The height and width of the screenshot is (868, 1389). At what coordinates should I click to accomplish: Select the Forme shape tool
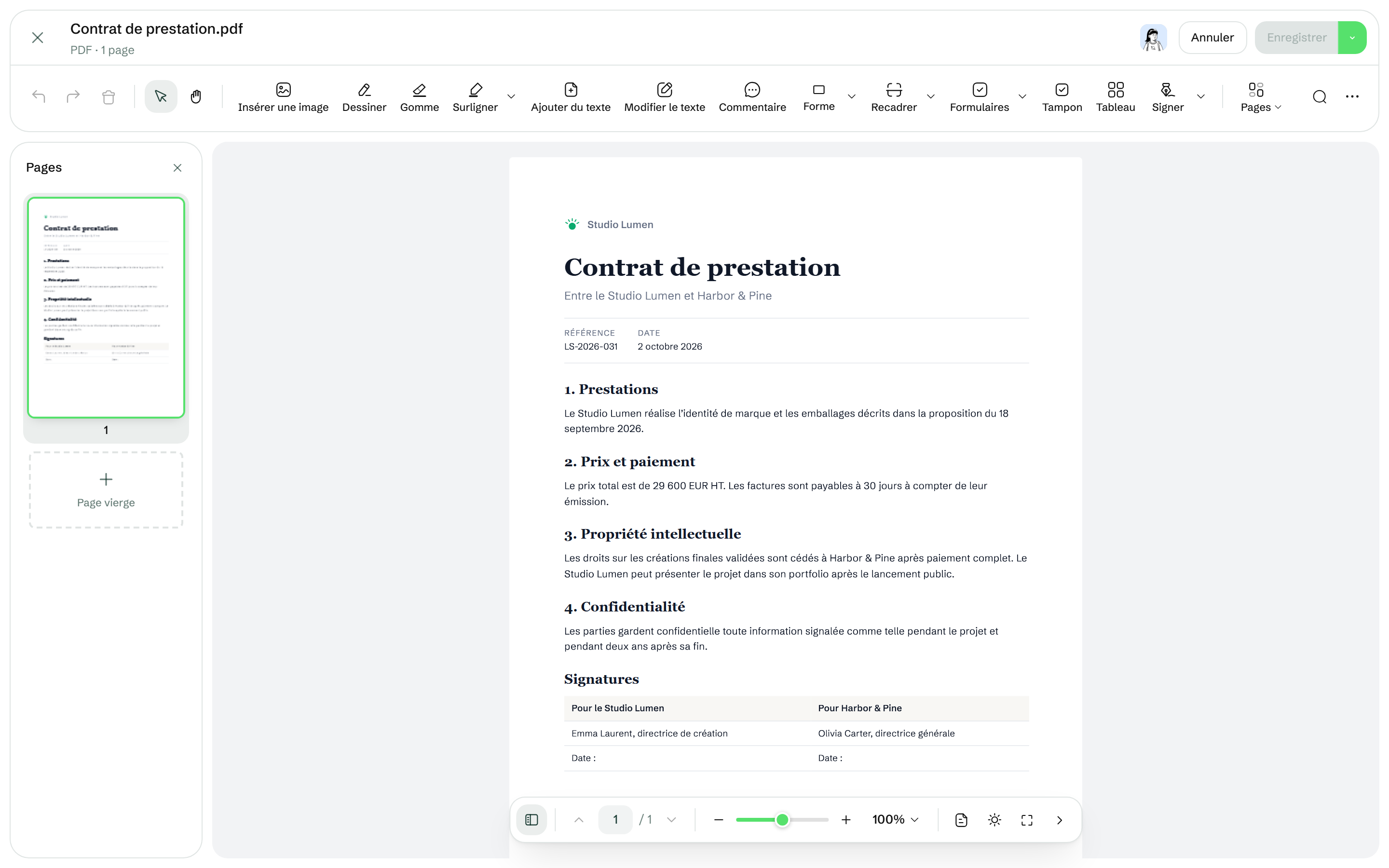pyautogui.click(x=818, y=97)
